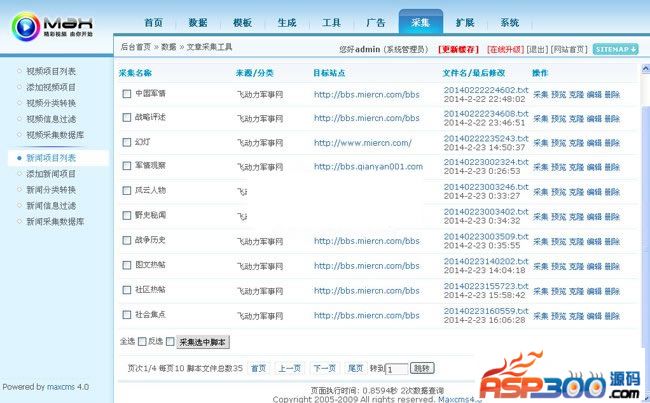Check the 中国军情 row checkbox
The width and height of the screenshot is (650, 403).
[x=127, y=94]
